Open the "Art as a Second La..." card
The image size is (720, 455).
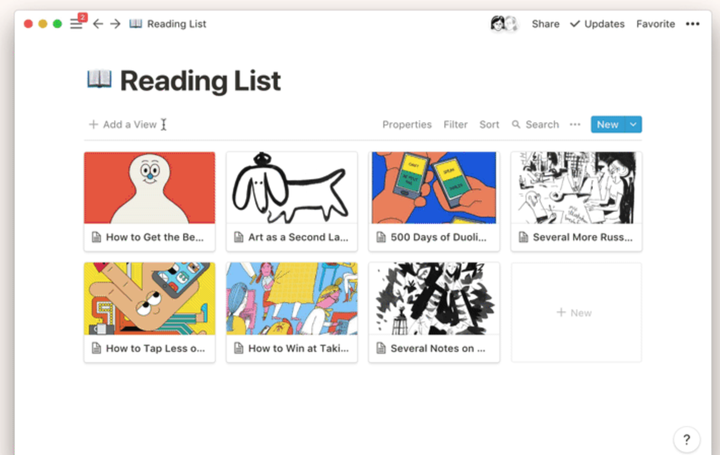[291, 201]
